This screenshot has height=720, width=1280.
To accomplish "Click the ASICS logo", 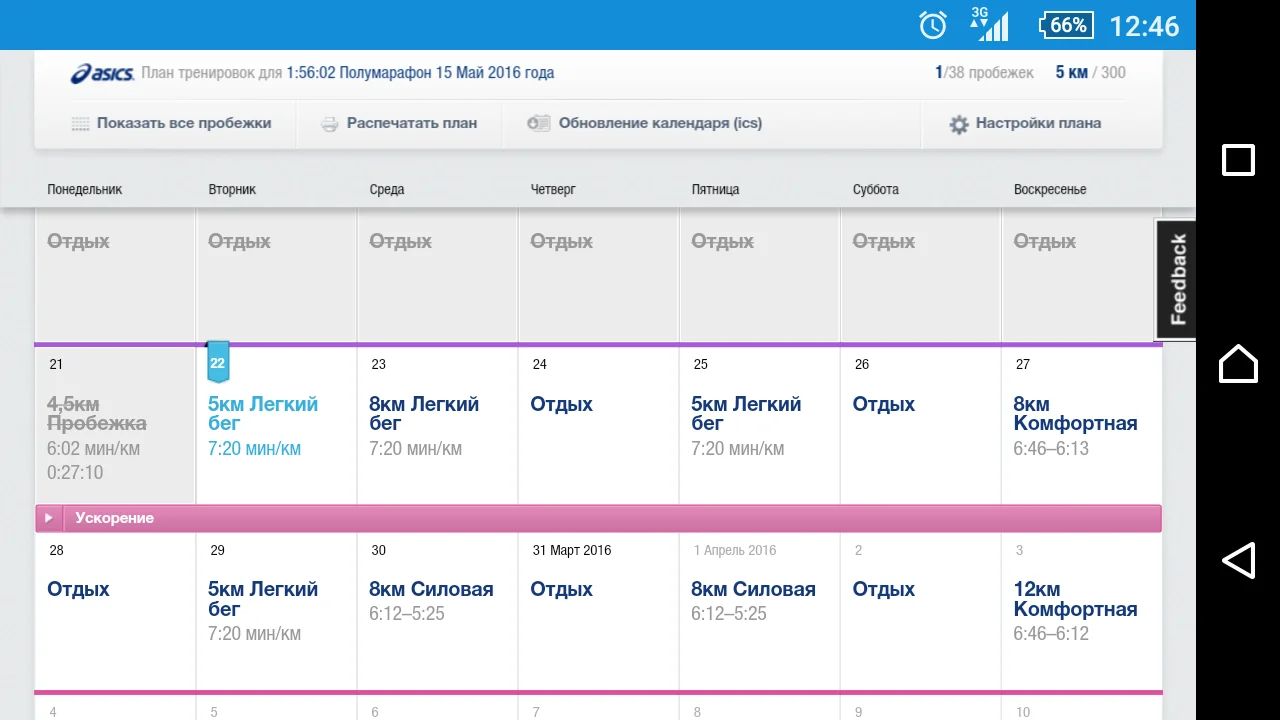I will coord(102,74).
